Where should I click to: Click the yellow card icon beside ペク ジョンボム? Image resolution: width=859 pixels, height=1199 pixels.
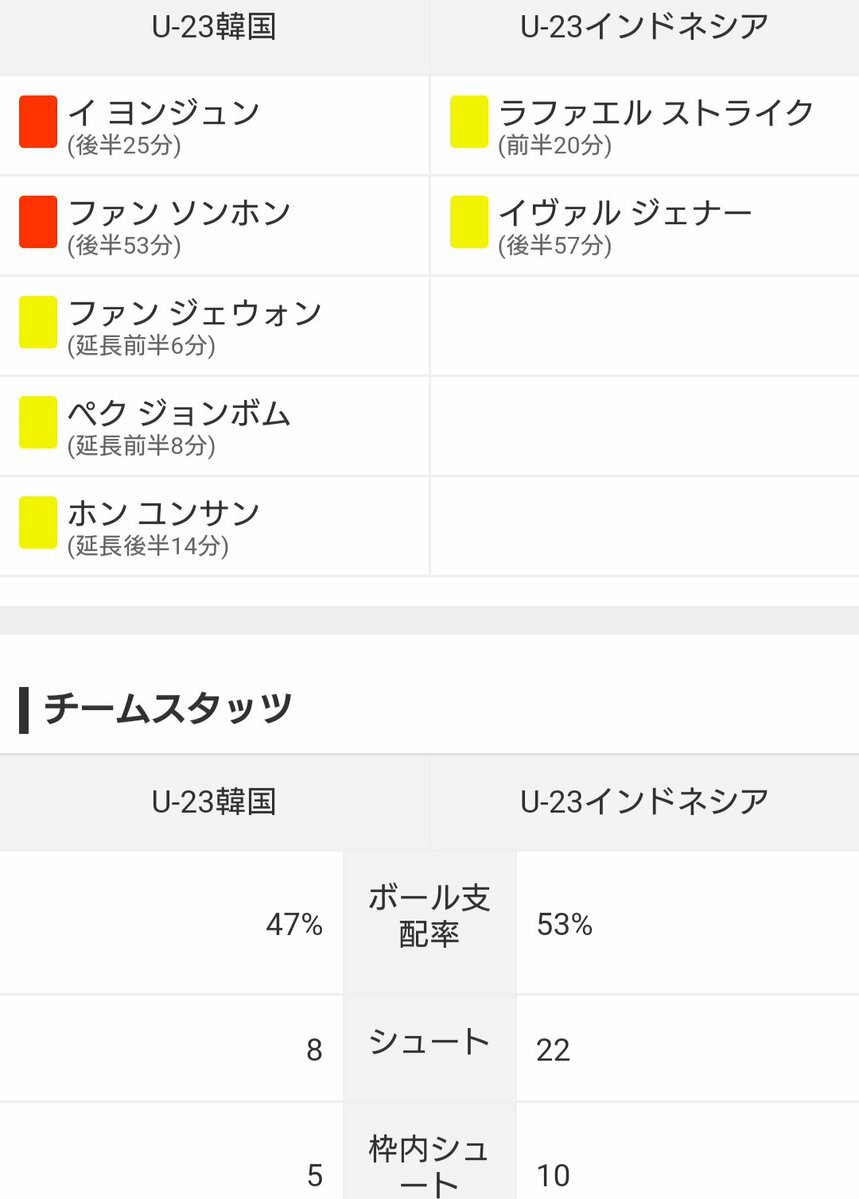point(38,422)
